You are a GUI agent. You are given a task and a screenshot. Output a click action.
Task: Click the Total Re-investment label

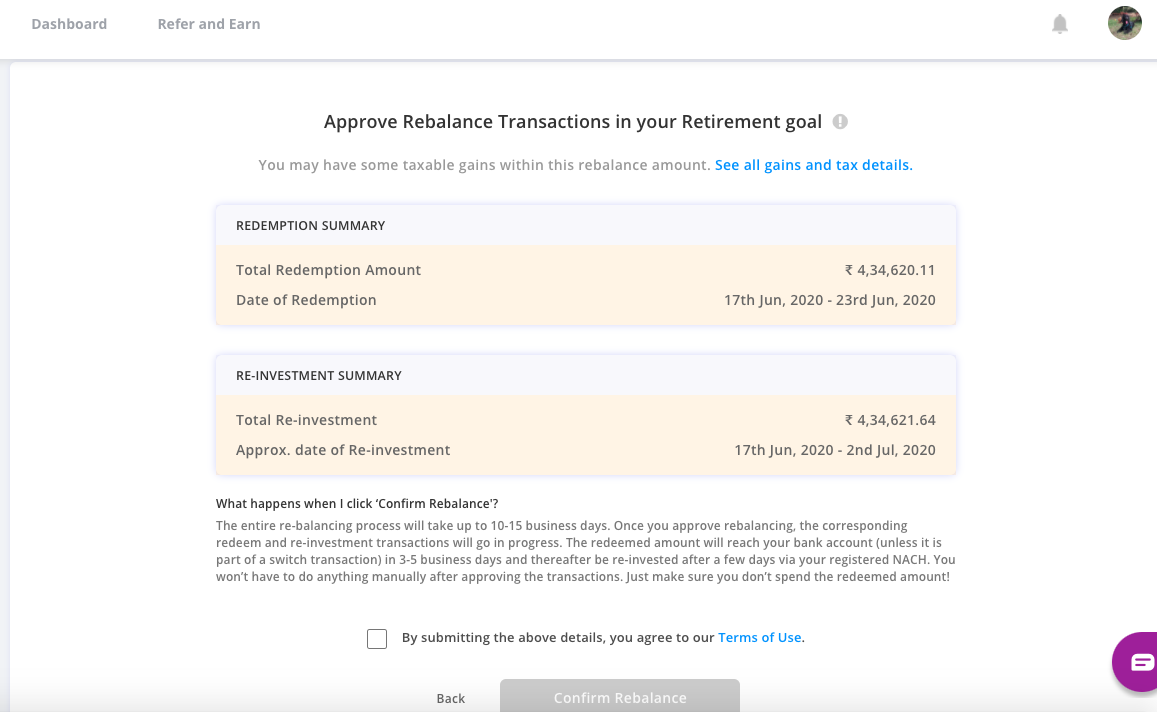[x=306, y=420]
